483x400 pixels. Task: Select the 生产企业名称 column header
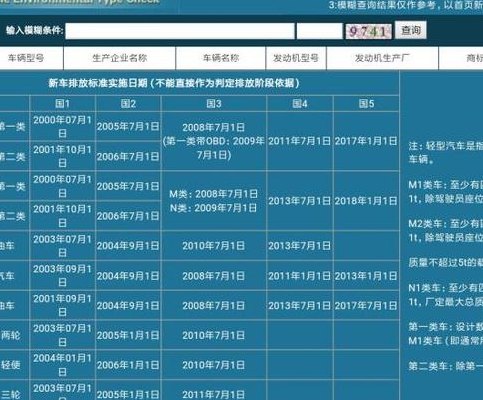(120, 58)
